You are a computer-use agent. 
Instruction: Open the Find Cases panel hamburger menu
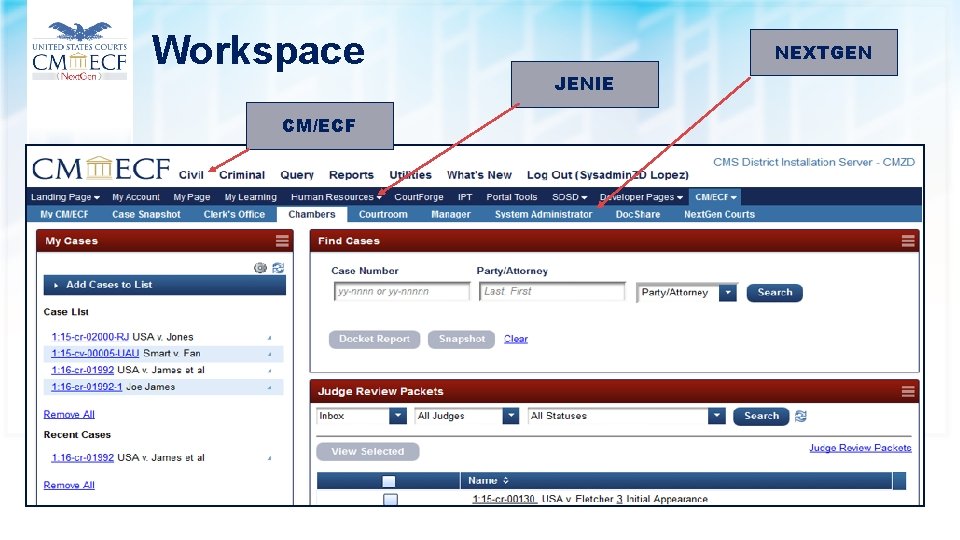(908, 241)
